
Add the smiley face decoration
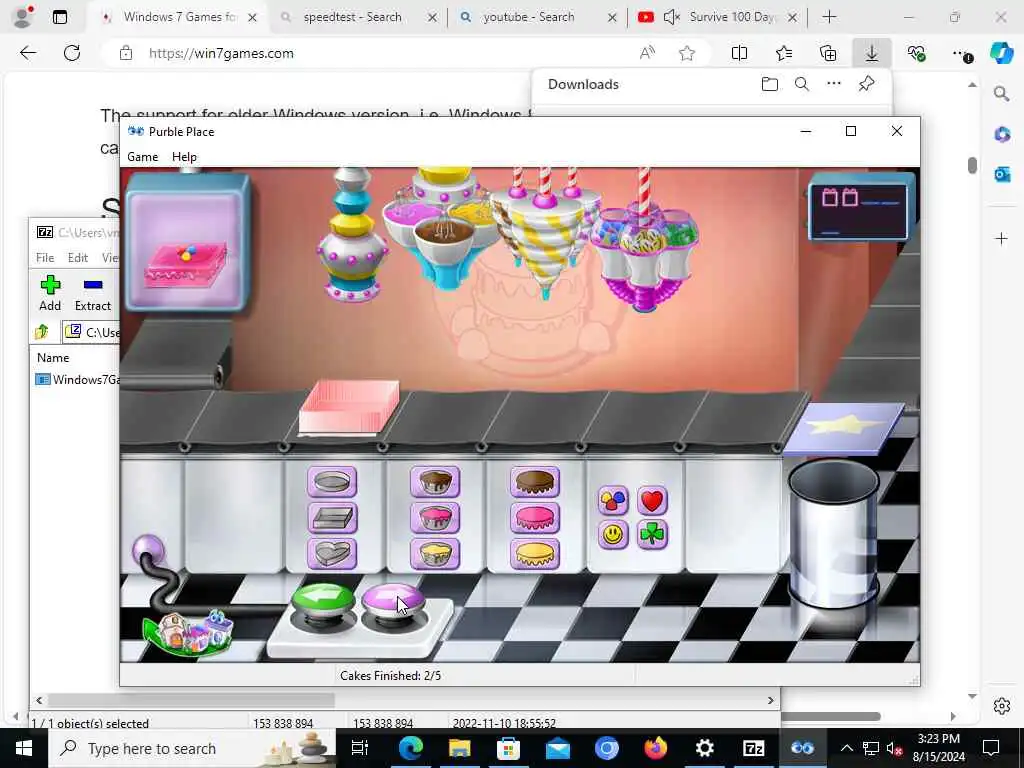point(613,534)
